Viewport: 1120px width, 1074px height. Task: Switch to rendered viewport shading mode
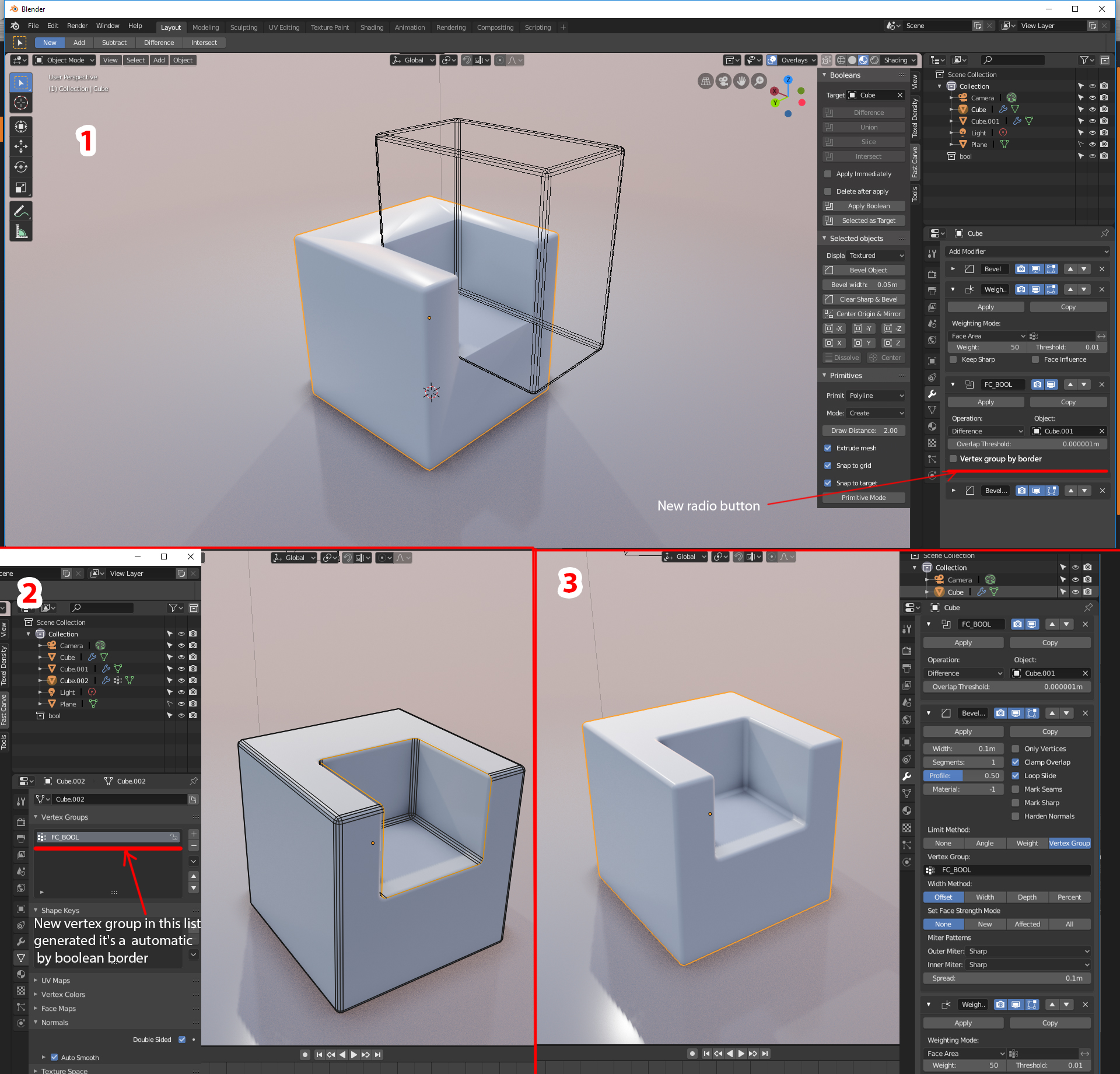click(874, 60)
